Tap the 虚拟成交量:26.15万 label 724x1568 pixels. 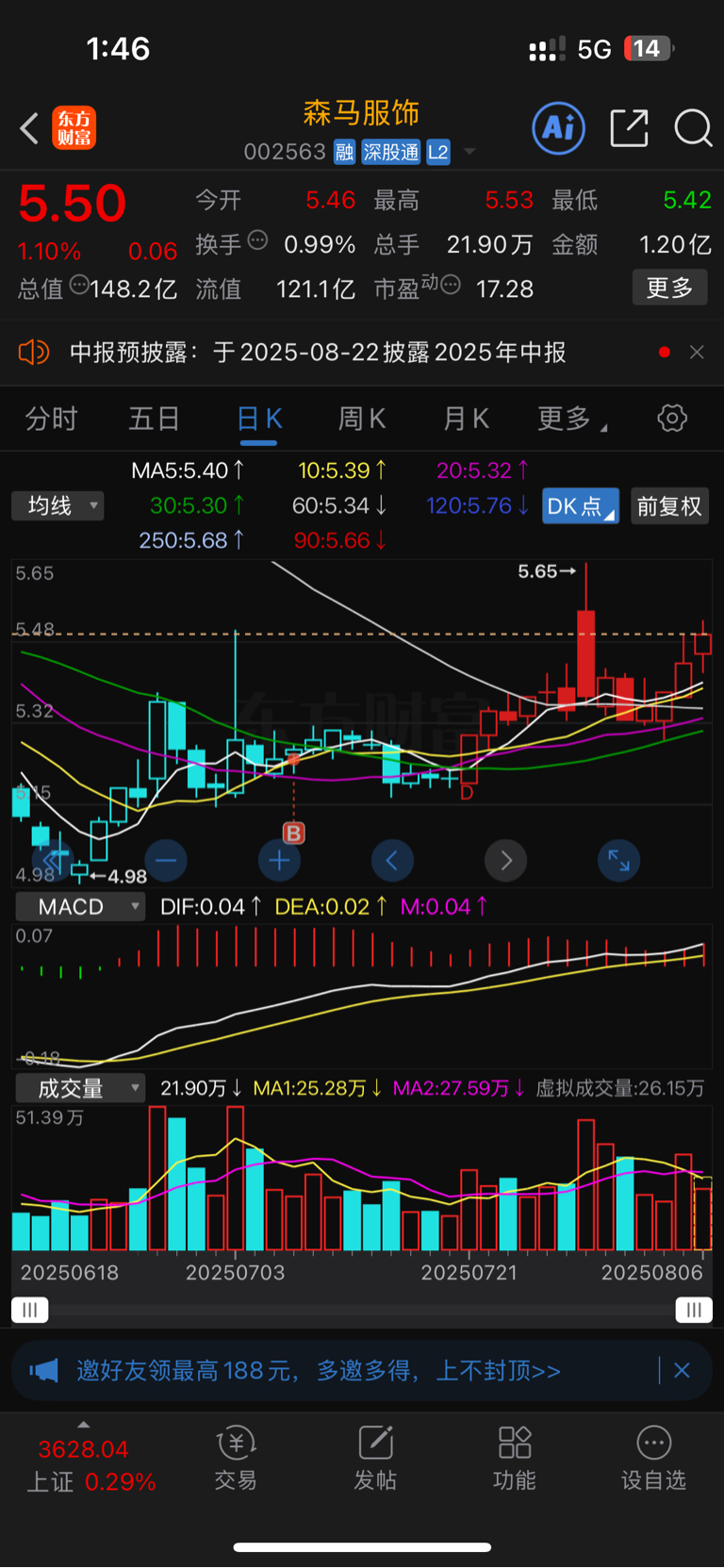point(619,1089)
